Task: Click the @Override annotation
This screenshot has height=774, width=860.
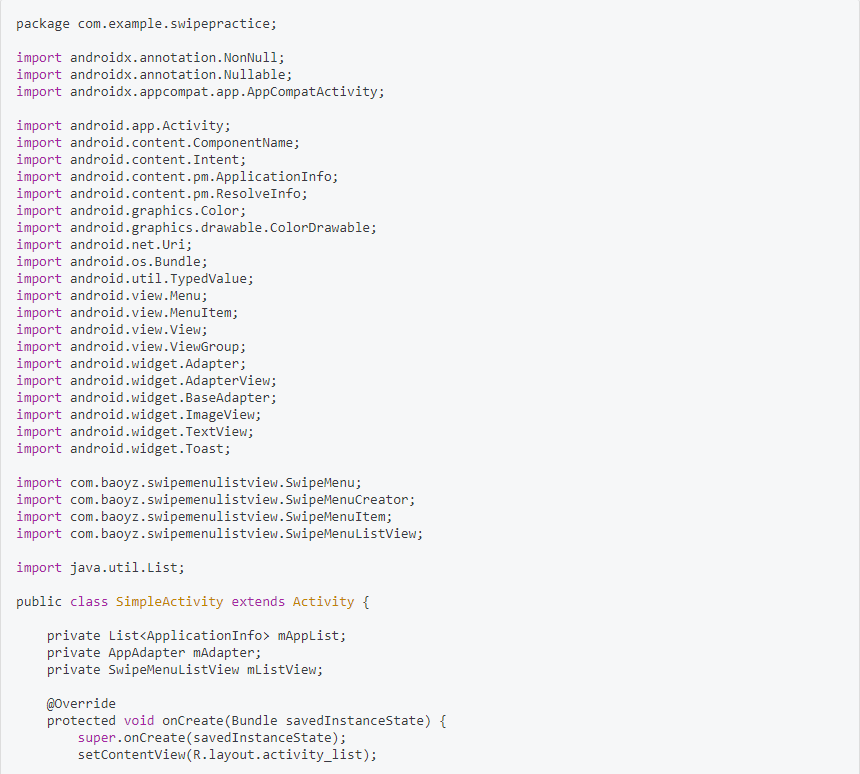Action: [81, 704]
